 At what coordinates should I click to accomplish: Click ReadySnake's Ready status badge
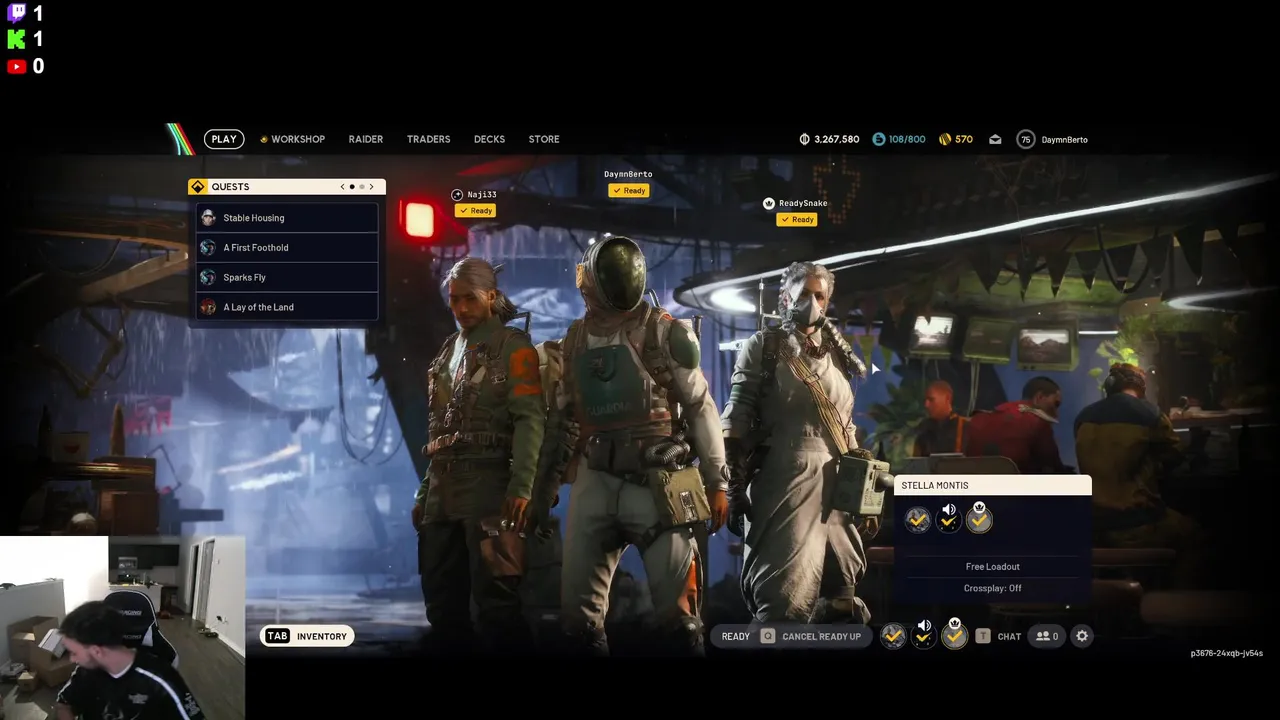tap(797, 219)
